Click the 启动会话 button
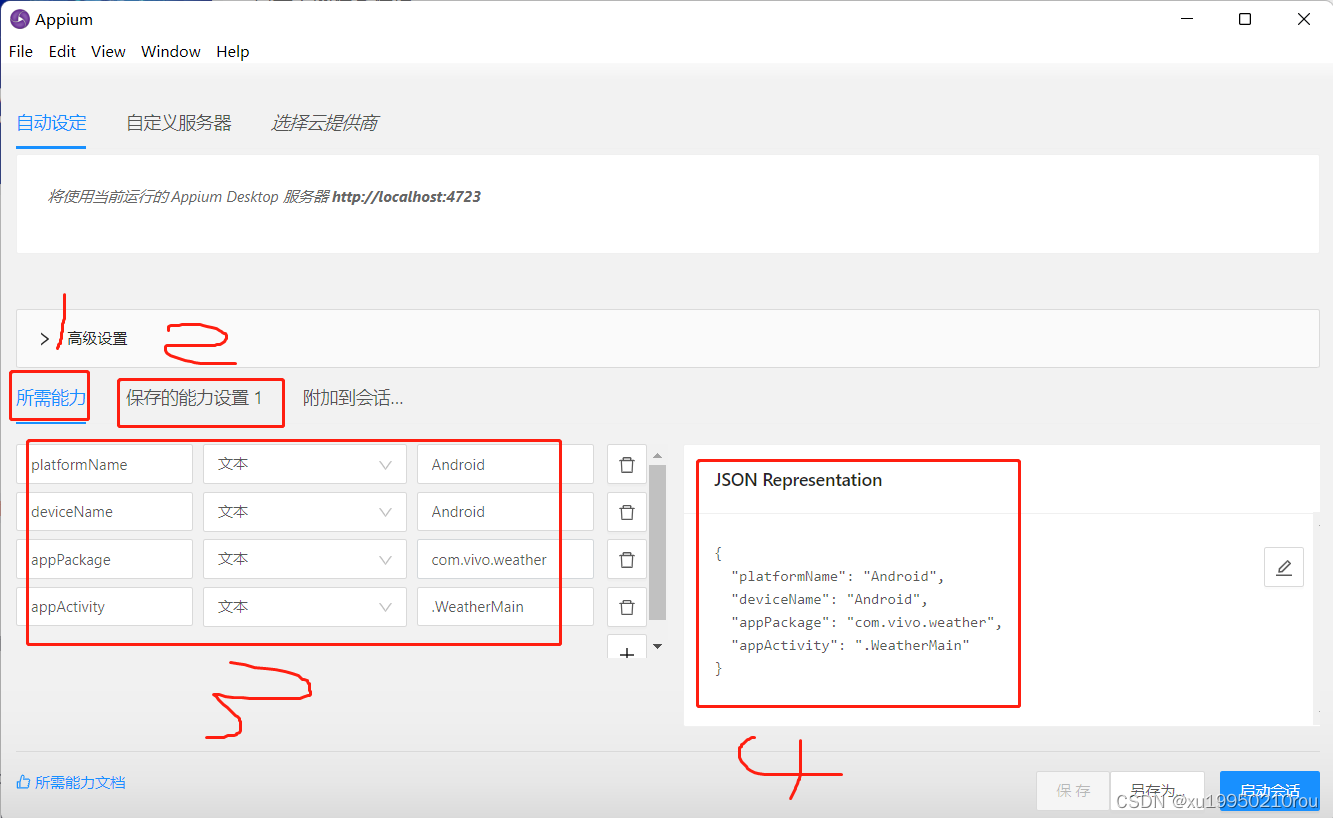 (x=1270, y=790)
